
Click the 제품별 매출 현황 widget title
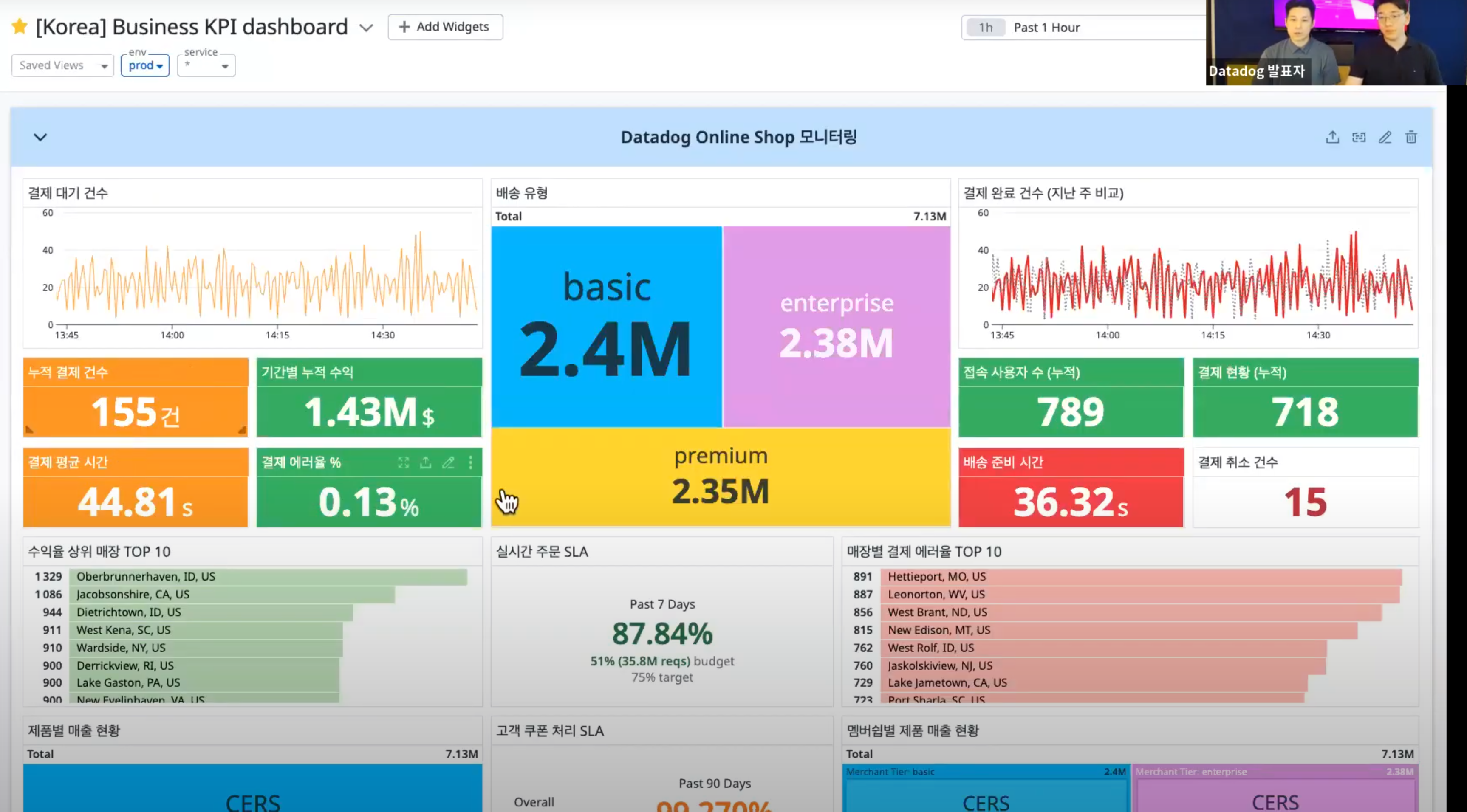[74, 730]
